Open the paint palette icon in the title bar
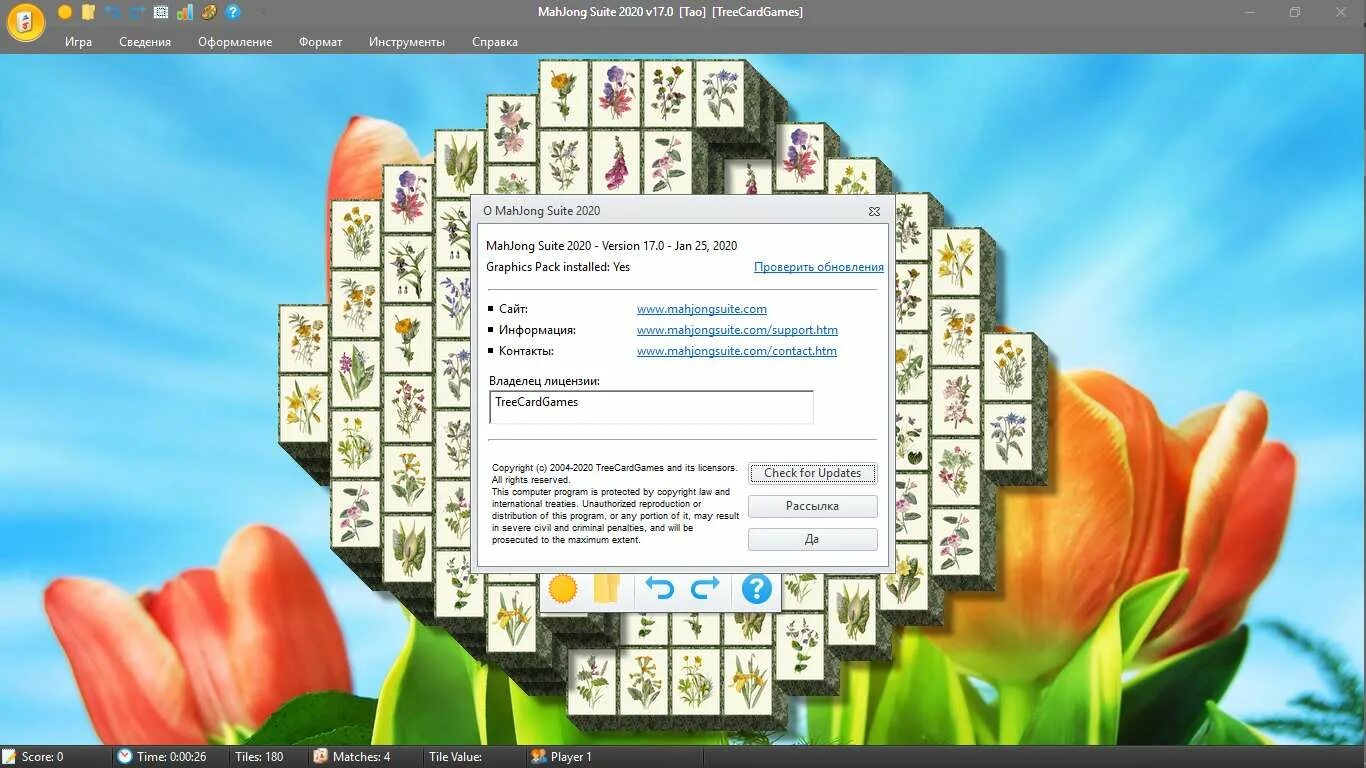 (x=209, y=12)
